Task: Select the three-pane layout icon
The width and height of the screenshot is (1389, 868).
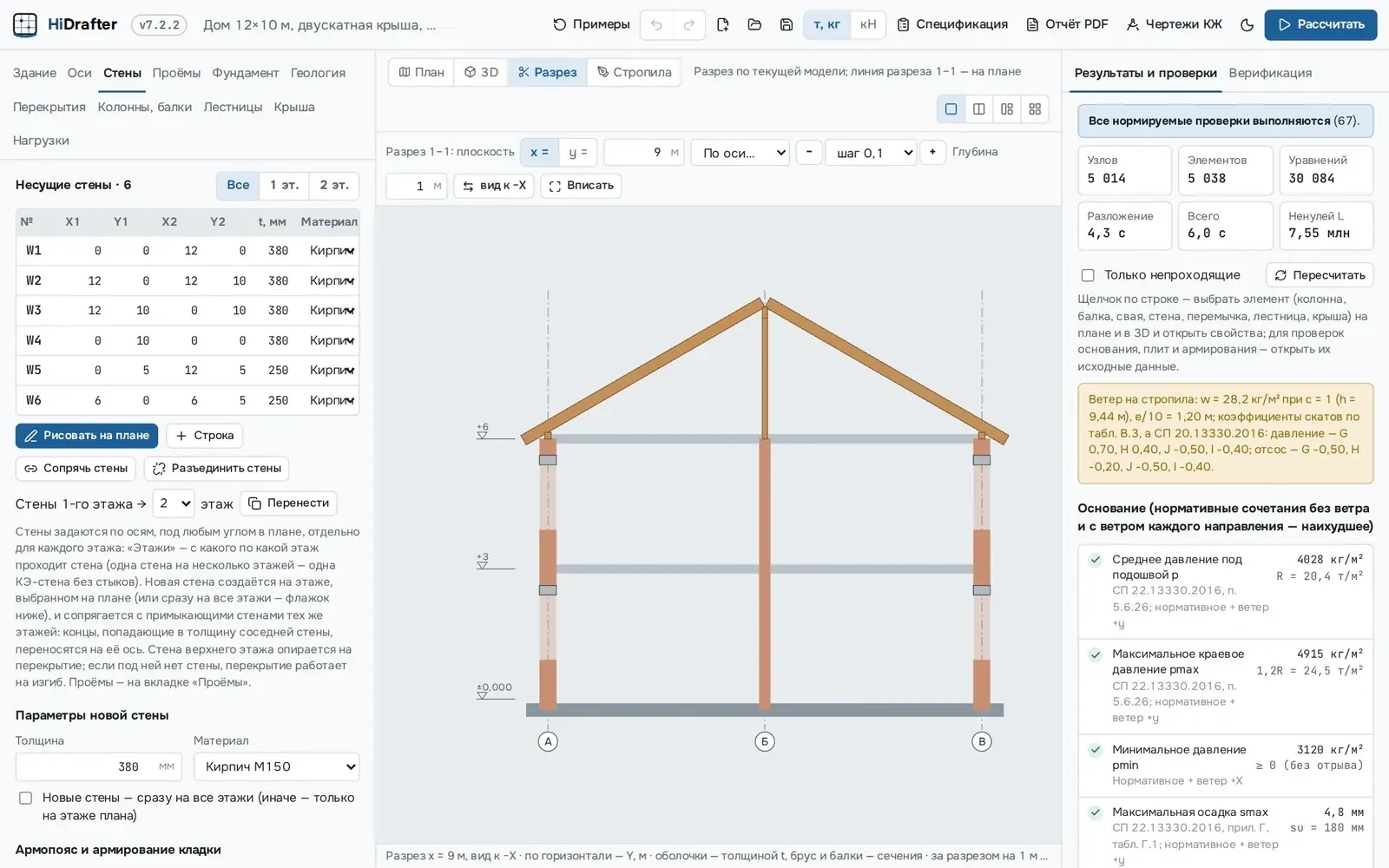Action: pyautogui.click(x=1006, y=108)
